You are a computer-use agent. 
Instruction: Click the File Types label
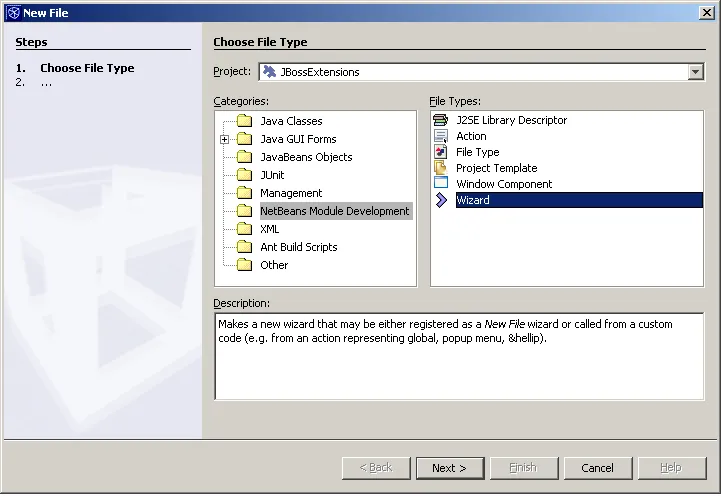coord(455,101)
